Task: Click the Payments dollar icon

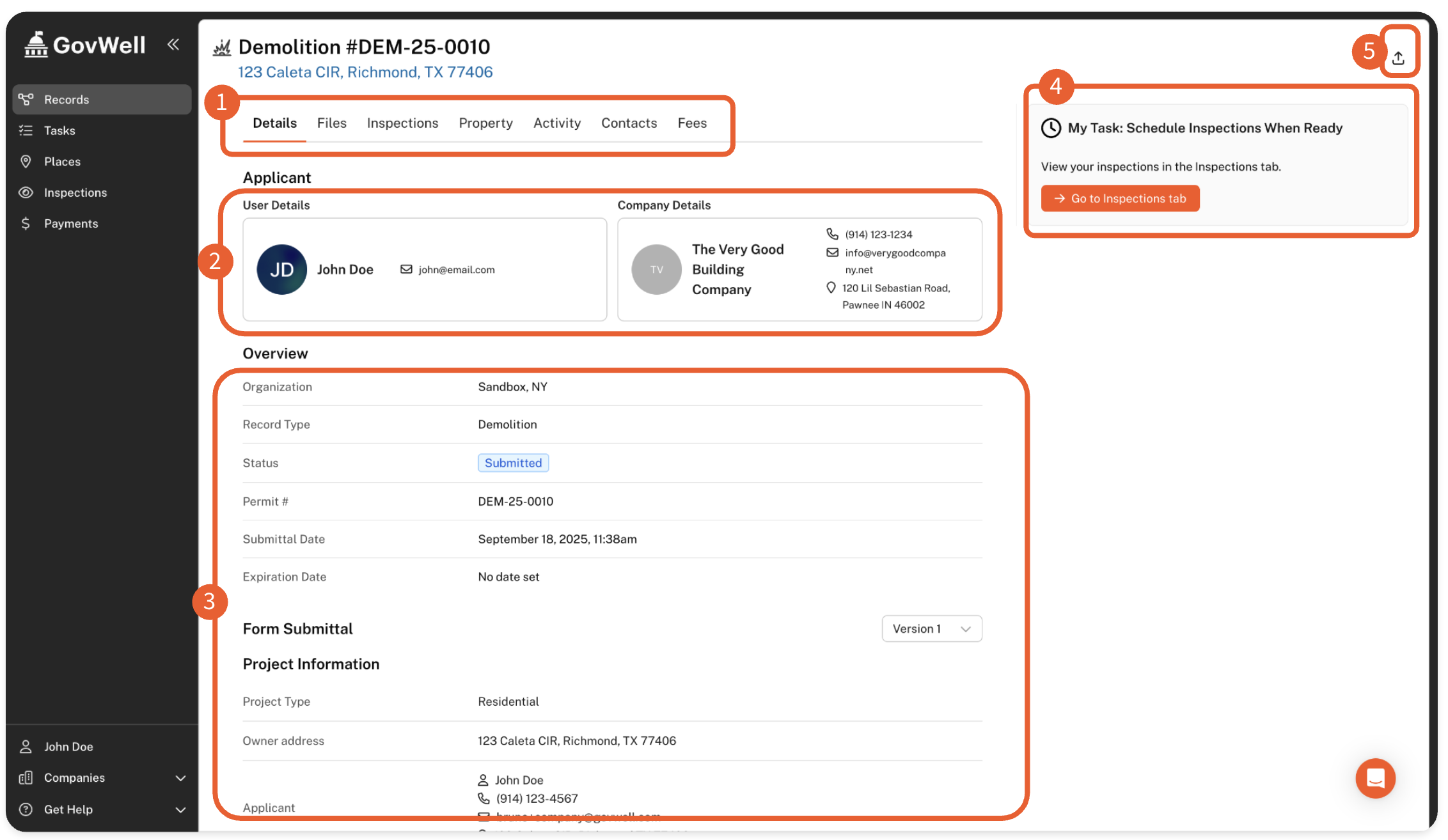Action: pyautogui.click(x=26, y=223)
